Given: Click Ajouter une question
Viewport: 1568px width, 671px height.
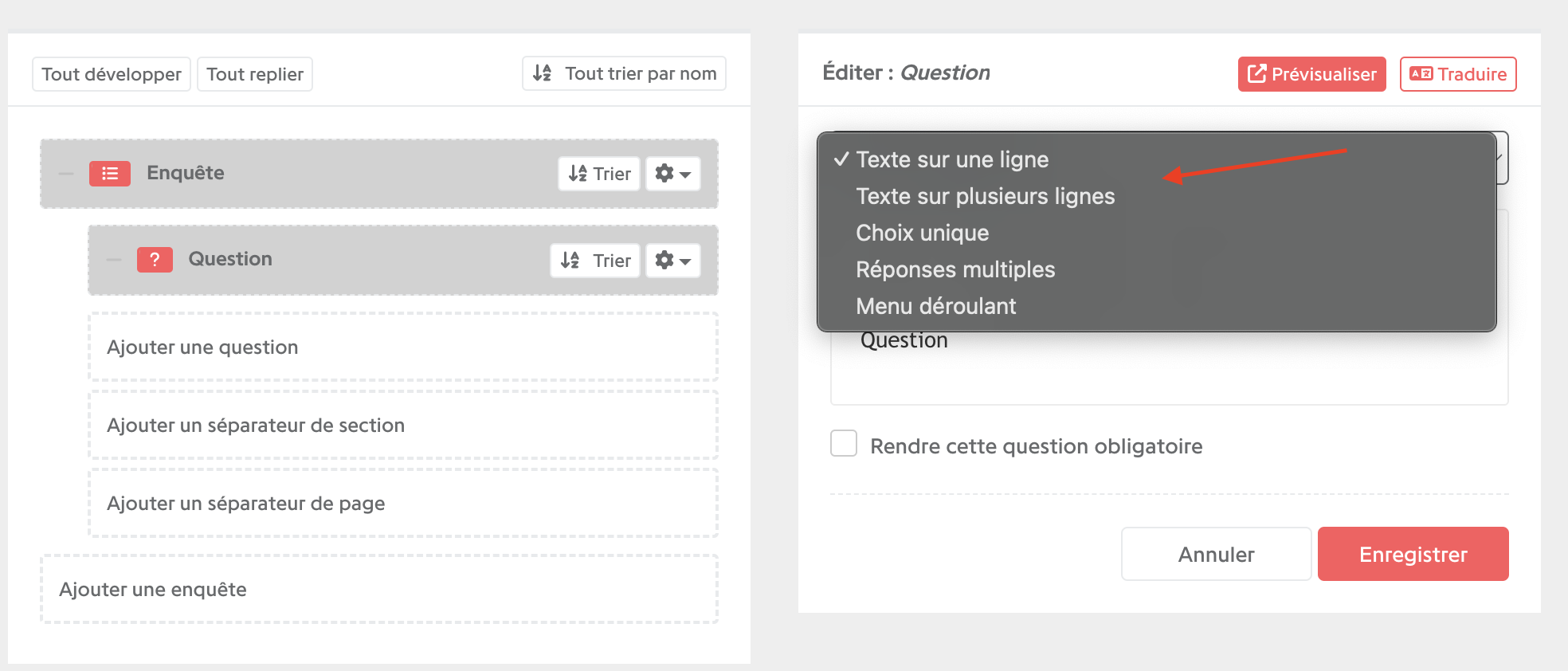Looking at the screenshot, I should (403, 347).
